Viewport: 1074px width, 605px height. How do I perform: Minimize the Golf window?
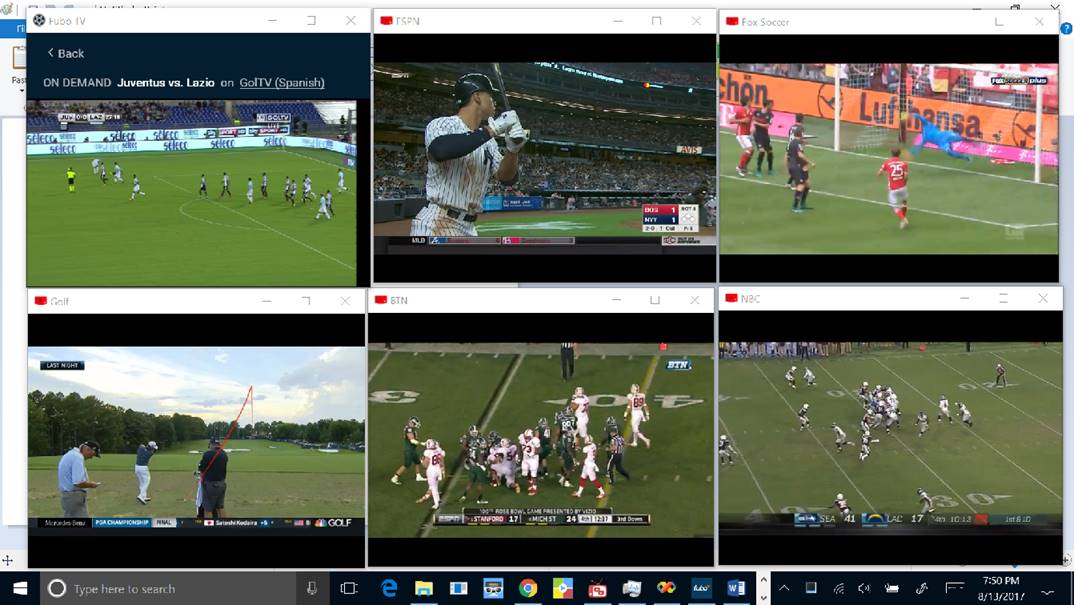pos(266,301)
